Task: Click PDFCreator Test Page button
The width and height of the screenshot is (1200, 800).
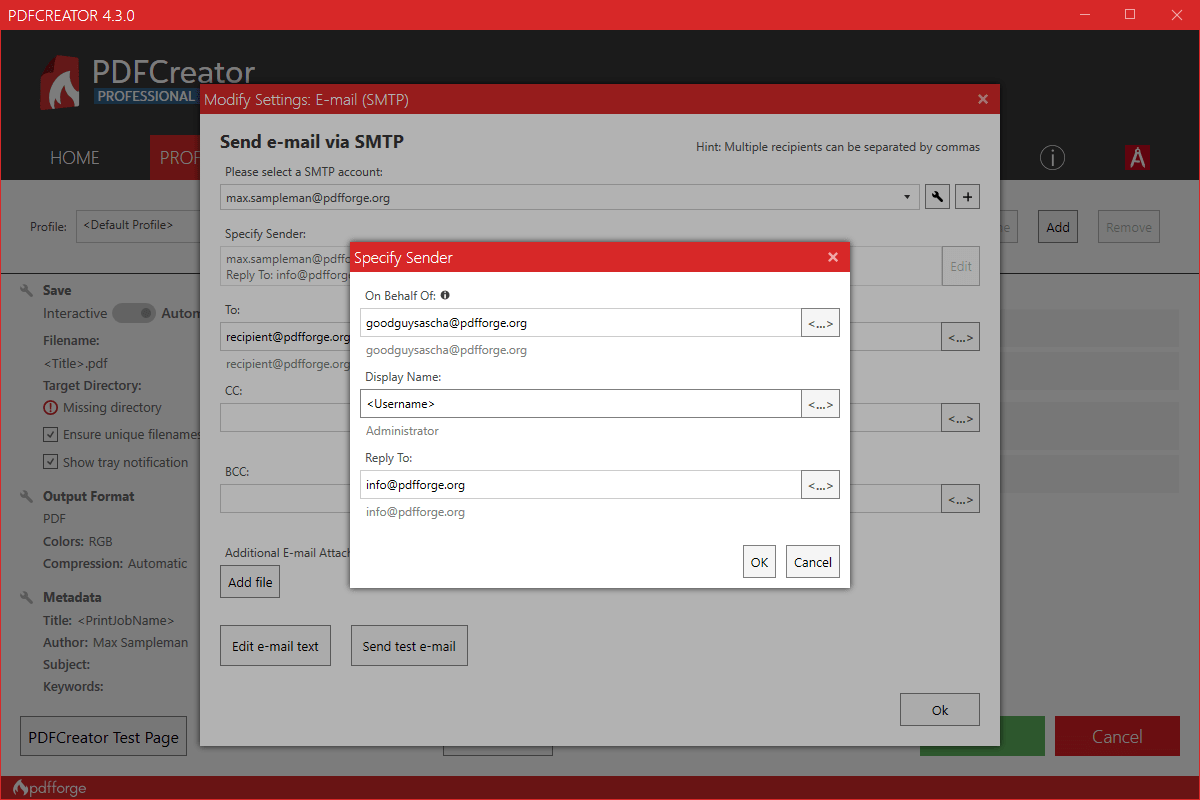Action: [x=103, y=737]
